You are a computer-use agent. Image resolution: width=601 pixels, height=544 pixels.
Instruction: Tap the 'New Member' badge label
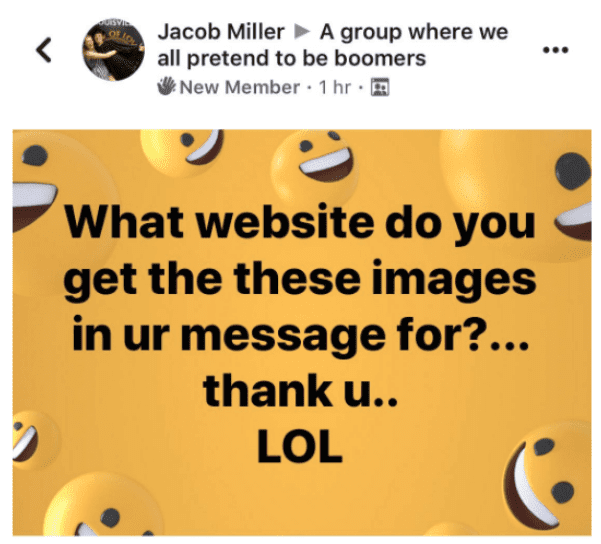240,87
